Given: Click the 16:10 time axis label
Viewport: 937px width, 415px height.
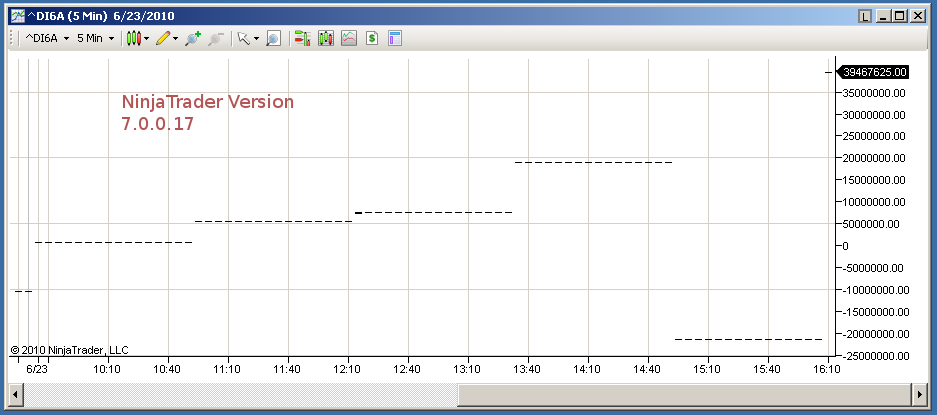Looking at the screenshot, I should pyautogui.click(x=826, y=369).
